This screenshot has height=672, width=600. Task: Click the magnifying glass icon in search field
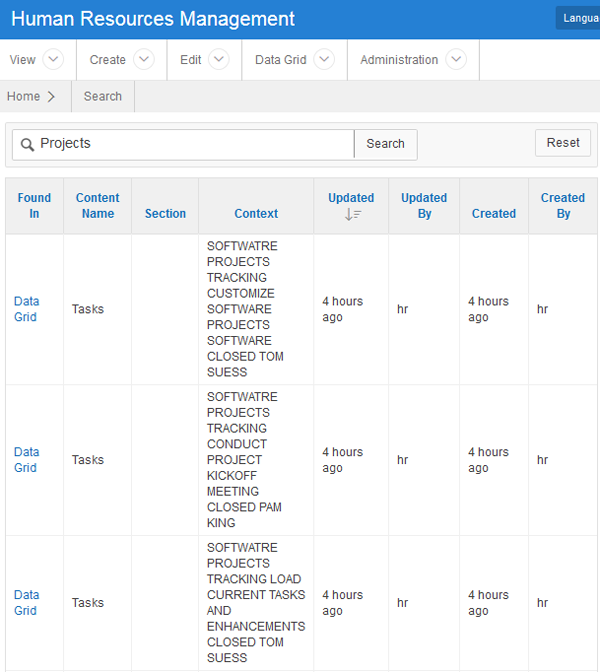(x=27, y=145)
